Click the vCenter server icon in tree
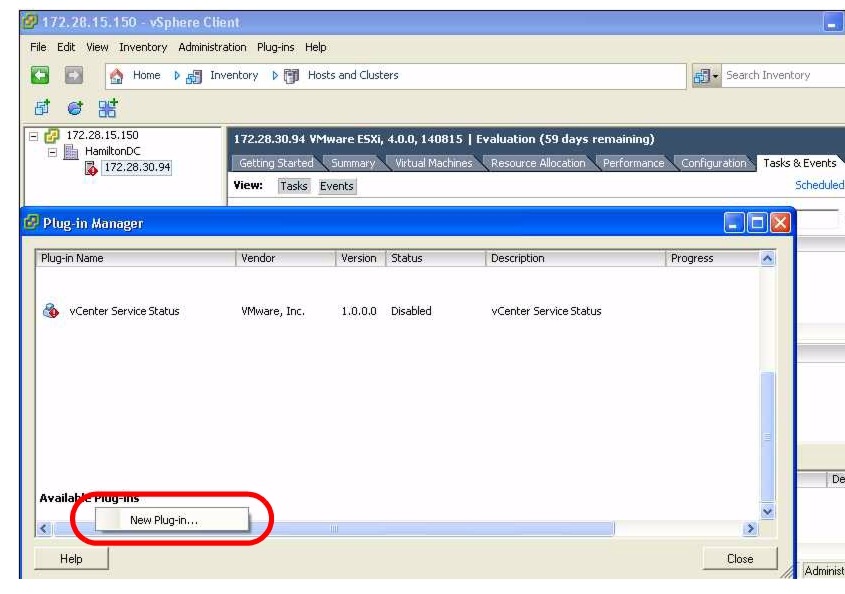This screenshot has width=845, height=594. (52, 135)
